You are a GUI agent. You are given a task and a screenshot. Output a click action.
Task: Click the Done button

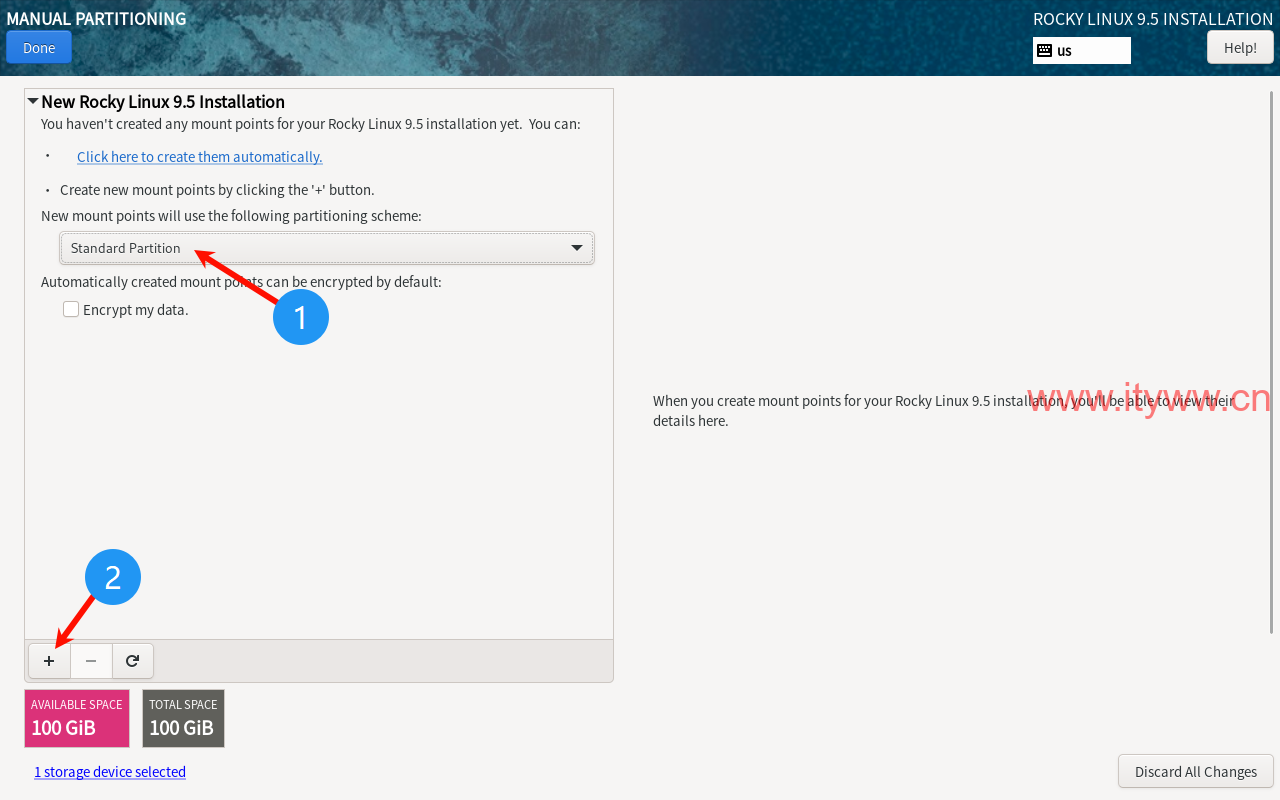pos(39,47)
